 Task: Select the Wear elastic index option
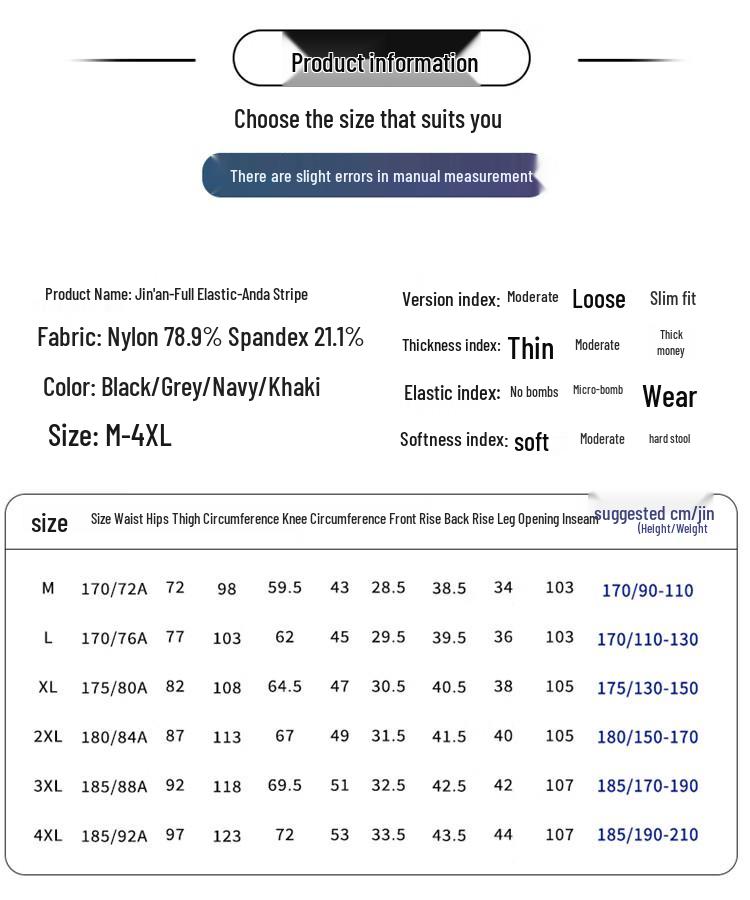coord(669,396)
